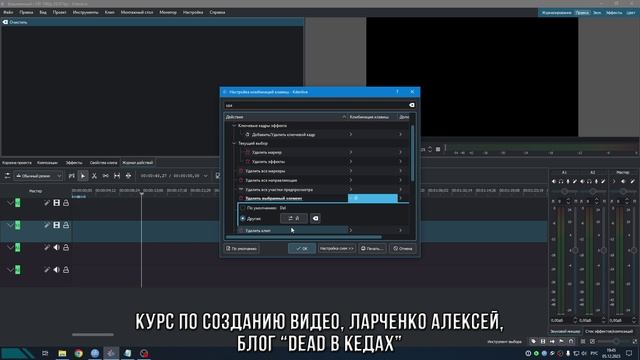This screenshot has width=640, height=360.
Task: Enable the default Del shortcut checkbox
Action: [x=243, y=208]
